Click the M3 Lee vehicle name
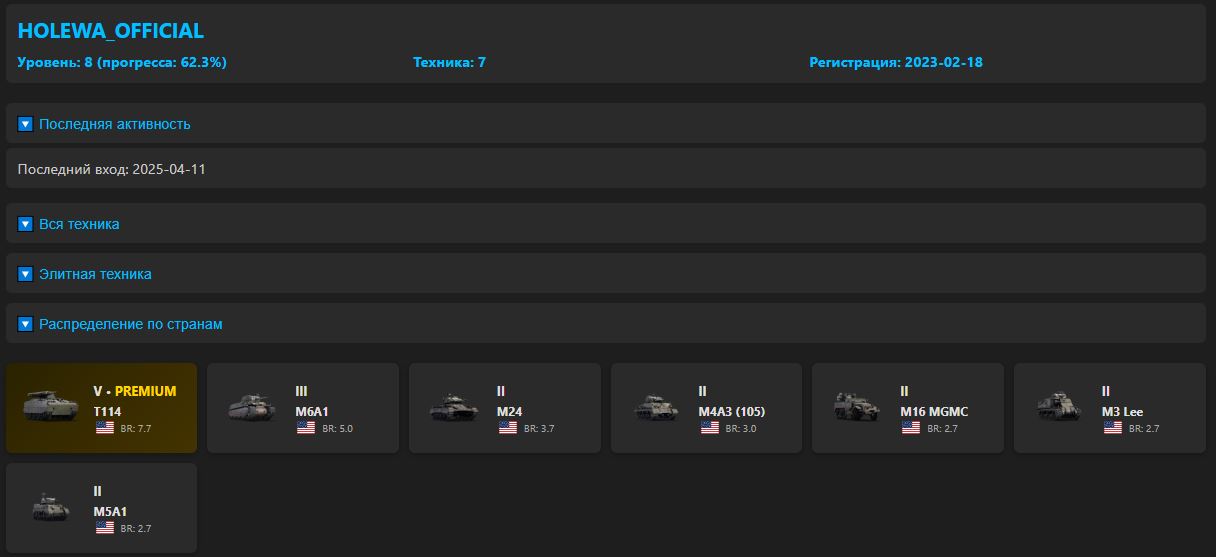1216x557 pixels. (1122, 411)
